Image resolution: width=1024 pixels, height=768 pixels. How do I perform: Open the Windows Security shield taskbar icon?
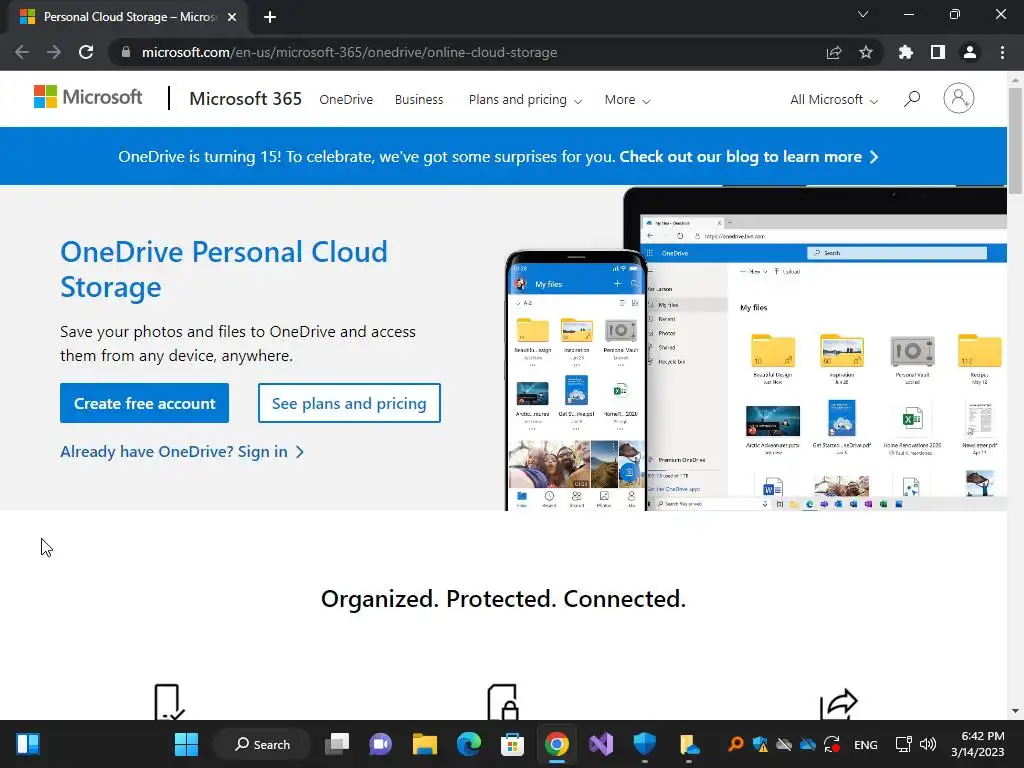pyautogui.click(x=645, y=744)
